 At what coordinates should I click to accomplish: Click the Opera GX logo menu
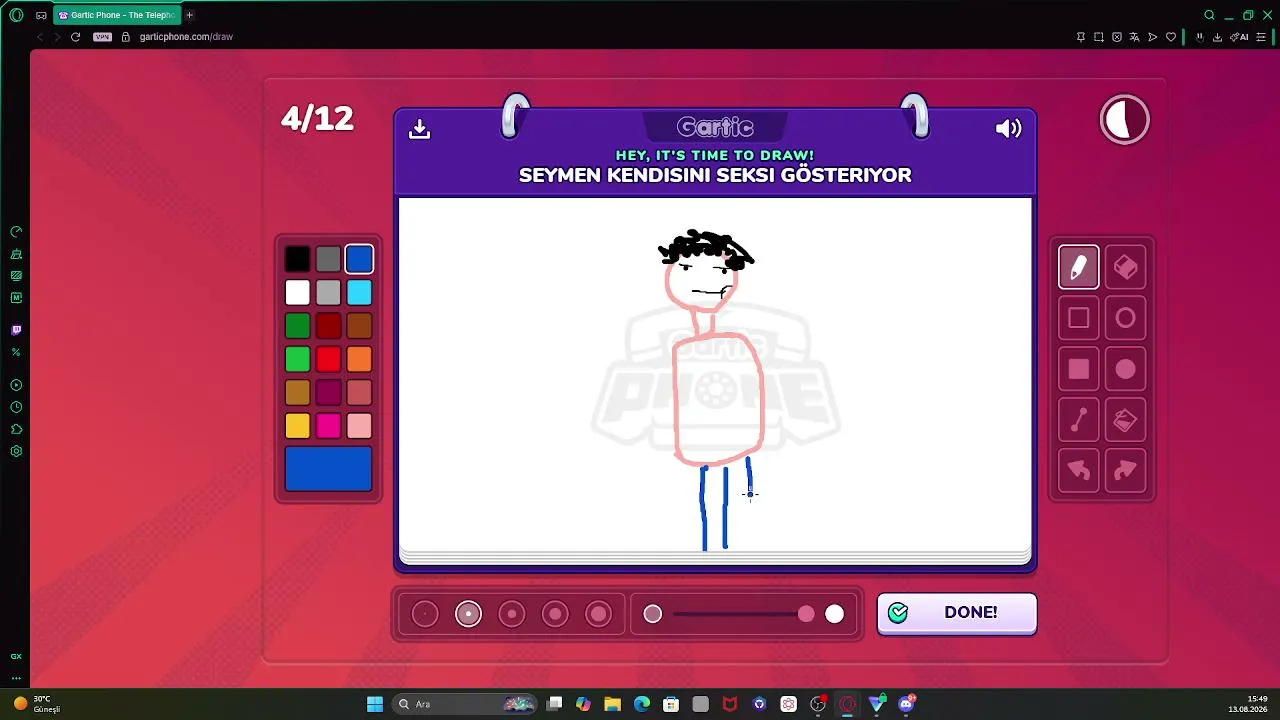(x=16, y=15)
